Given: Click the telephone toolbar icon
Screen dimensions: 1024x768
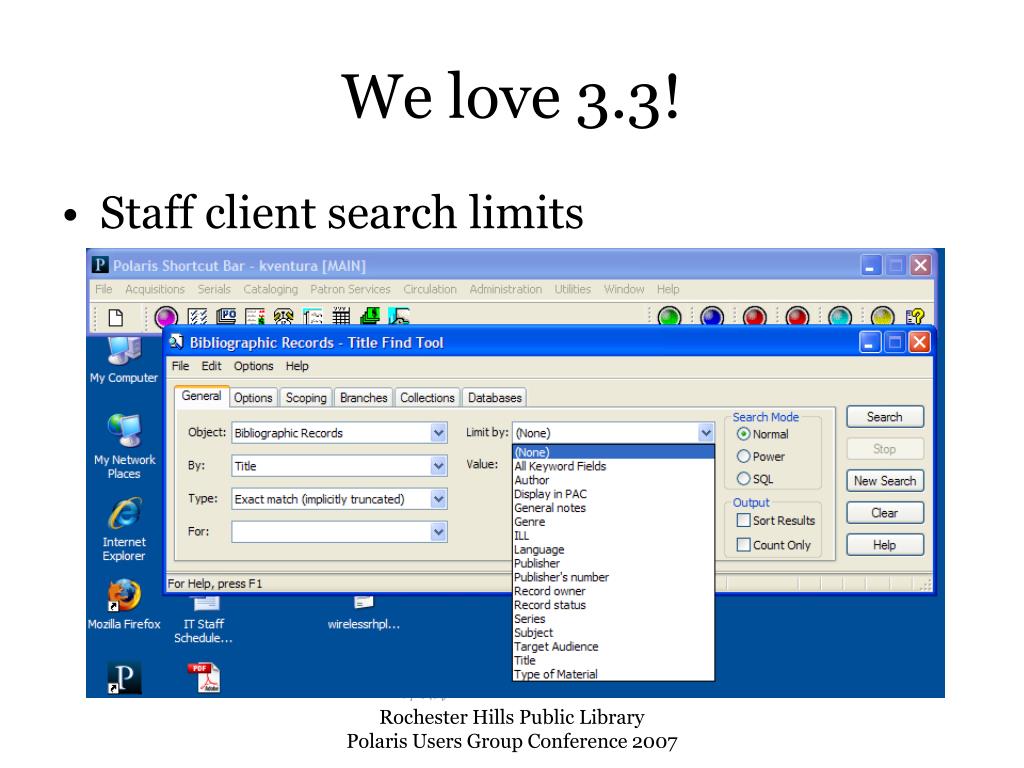Looking at the screenshot, I should click(x=283, y=317).
